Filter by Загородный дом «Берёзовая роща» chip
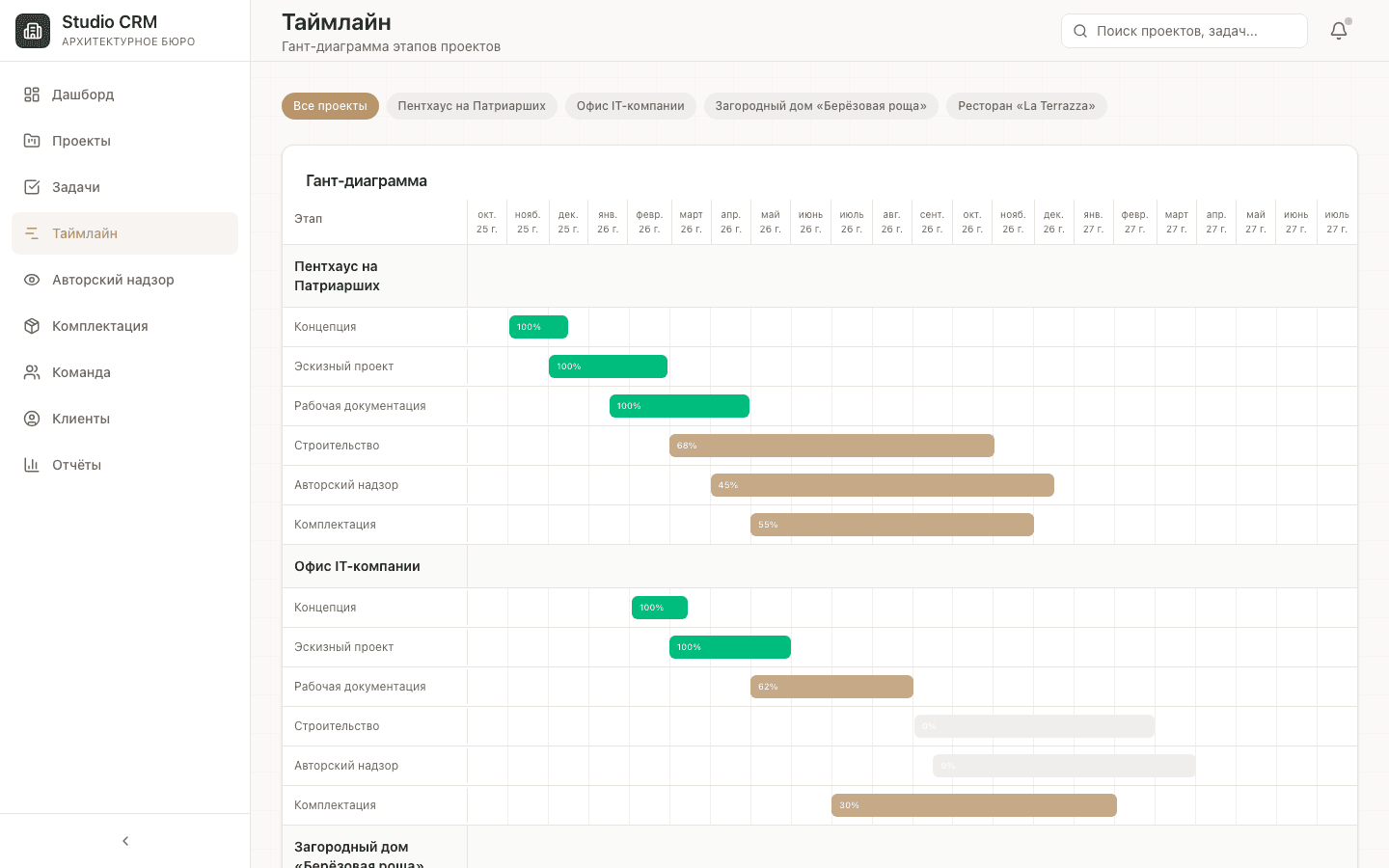The height and width of the screenshot is (868, 1389). 821,106
